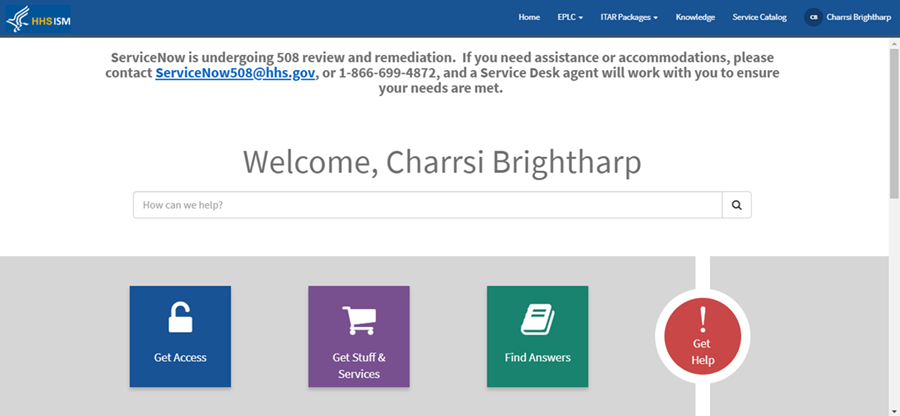This screenshot has width=900, height=416.
Task: Go to Home in navigation bar
Action: [529, 17]
